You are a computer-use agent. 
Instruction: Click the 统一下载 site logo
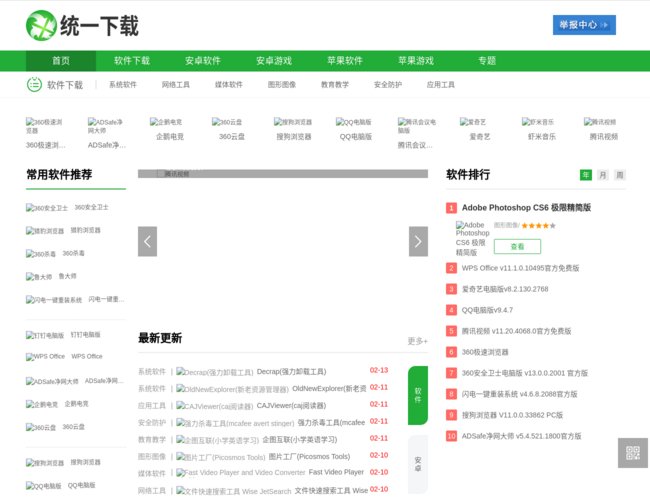tap(82, 26)
